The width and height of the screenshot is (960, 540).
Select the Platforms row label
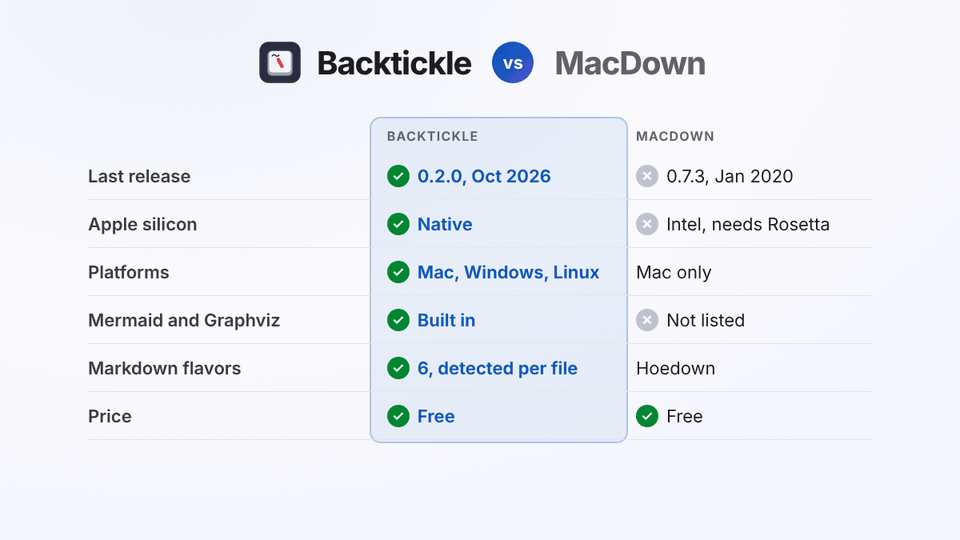coord(129,272)
